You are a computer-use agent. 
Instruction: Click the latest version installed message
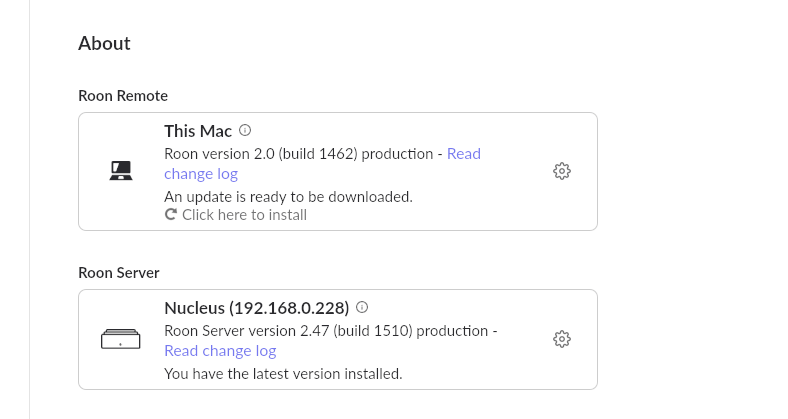[283, 374]
